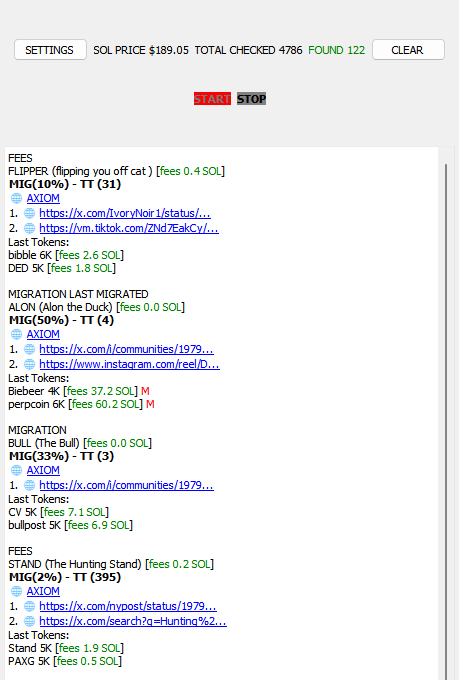
Task: Click globe icon beside BULL's communities link
Action: (x=30, y=485)
